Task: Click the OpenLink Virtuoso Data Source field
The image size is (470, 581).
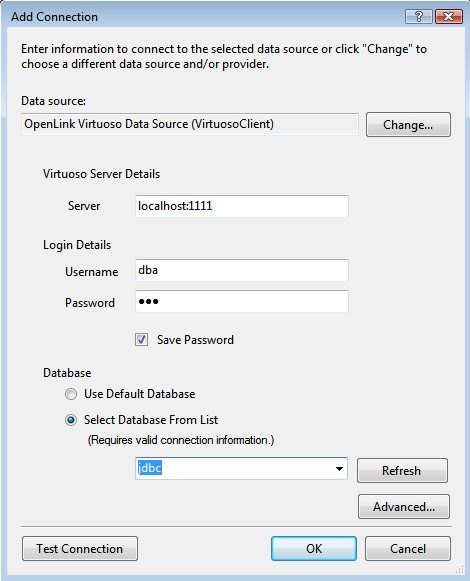Action: (x=190, y=124)
